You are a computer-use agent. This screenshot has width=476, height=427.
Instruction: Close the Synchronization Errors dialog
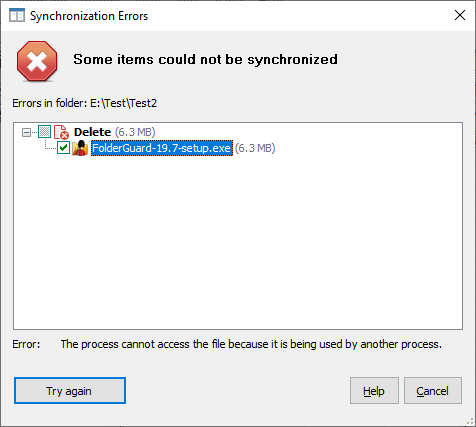(x=460, y=15)
